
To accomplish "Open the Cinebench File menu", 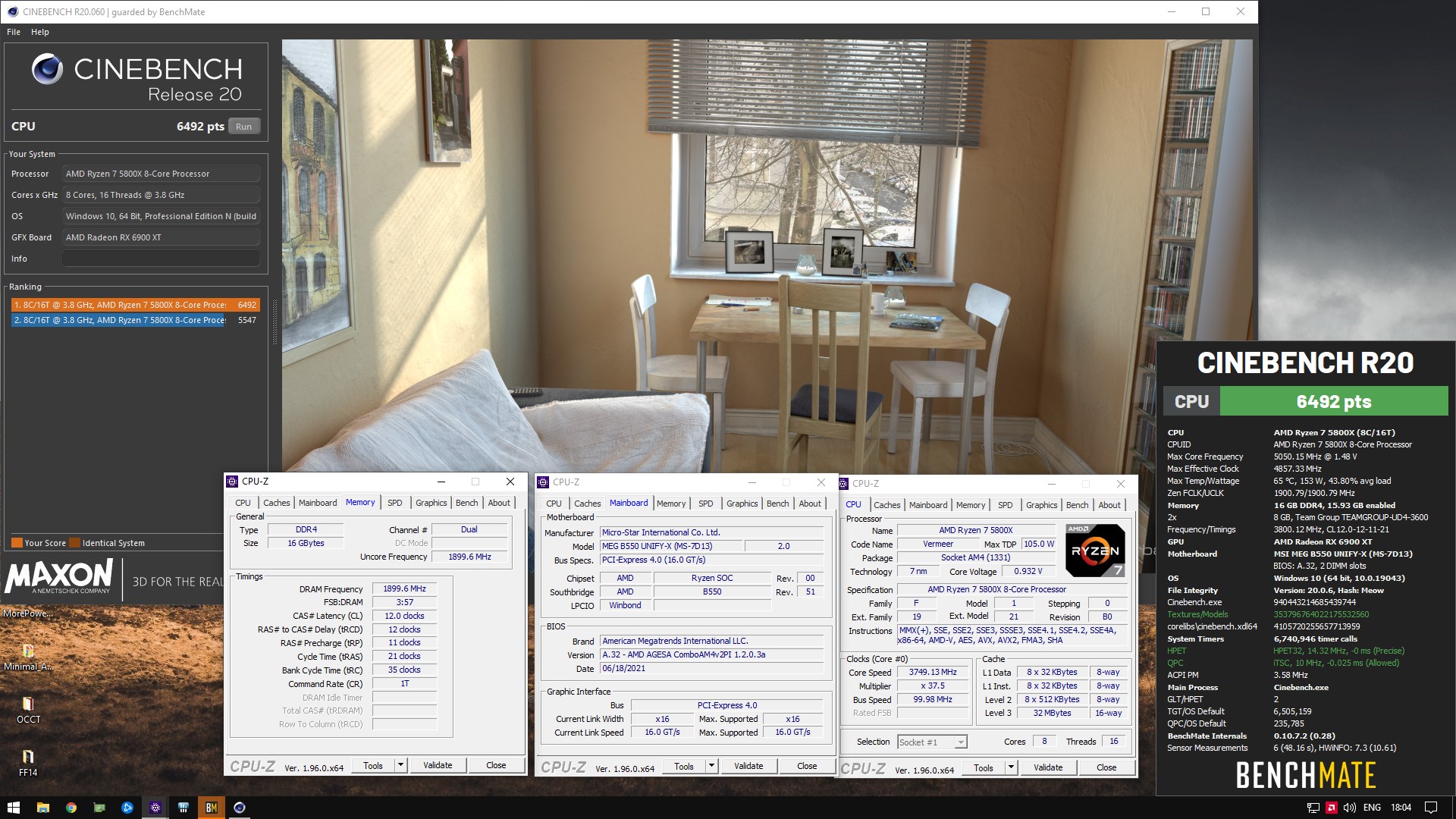I will (x=14, y=32).
